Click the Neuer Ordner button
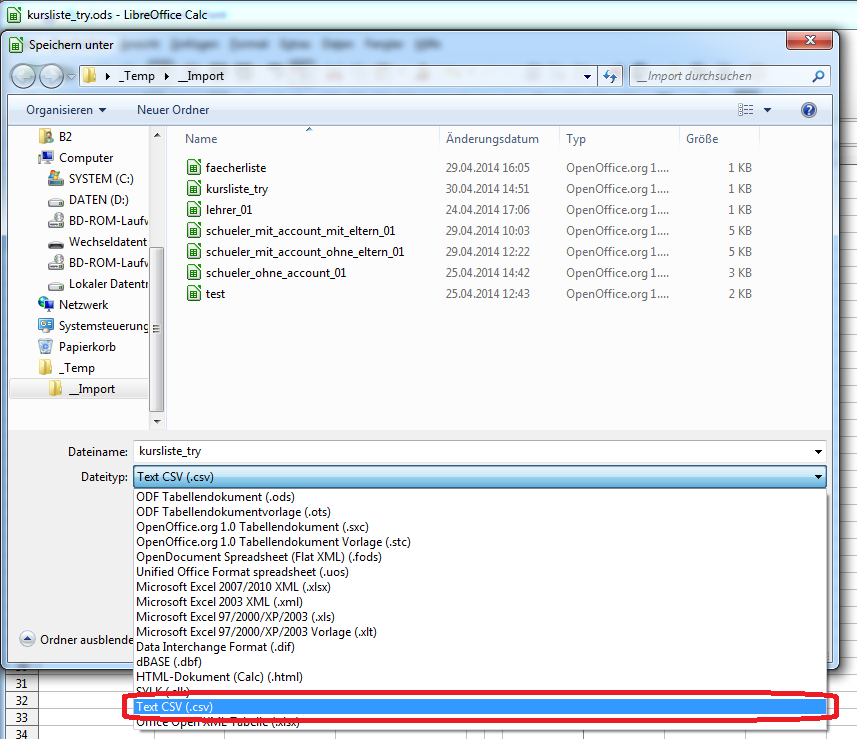Viewport: 857px width, 739px height. coord(173,110)
